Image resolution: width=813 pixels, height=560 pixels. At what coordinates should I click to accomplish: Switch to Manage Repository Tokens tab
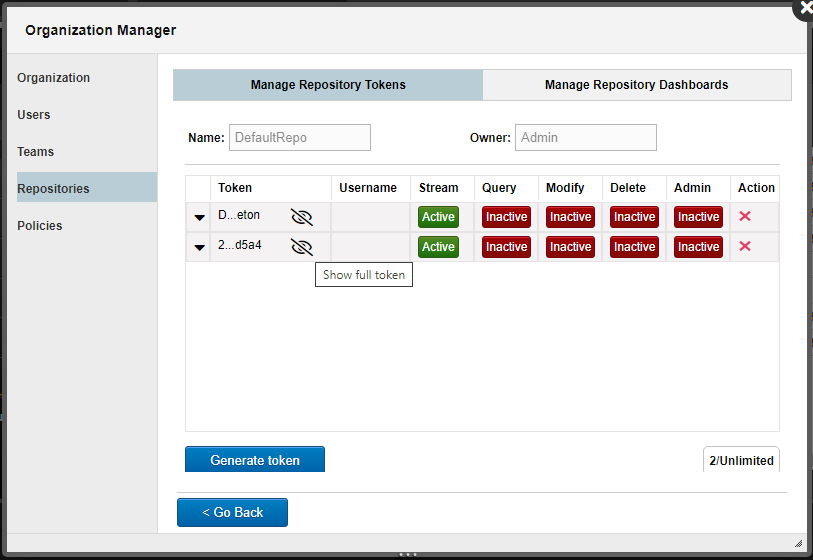pos(328,85)
